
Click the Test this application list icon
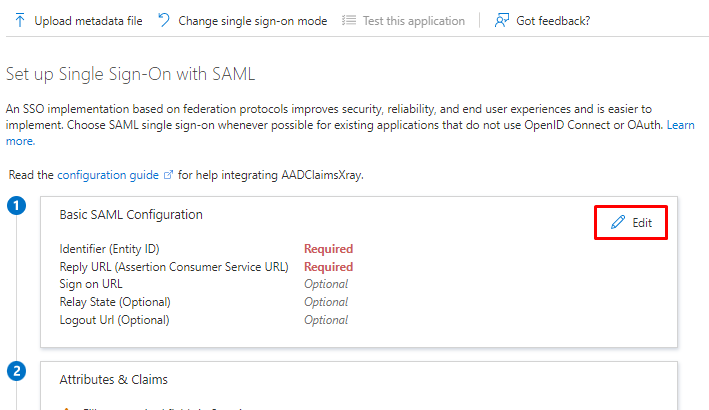[x=348, y=21]
